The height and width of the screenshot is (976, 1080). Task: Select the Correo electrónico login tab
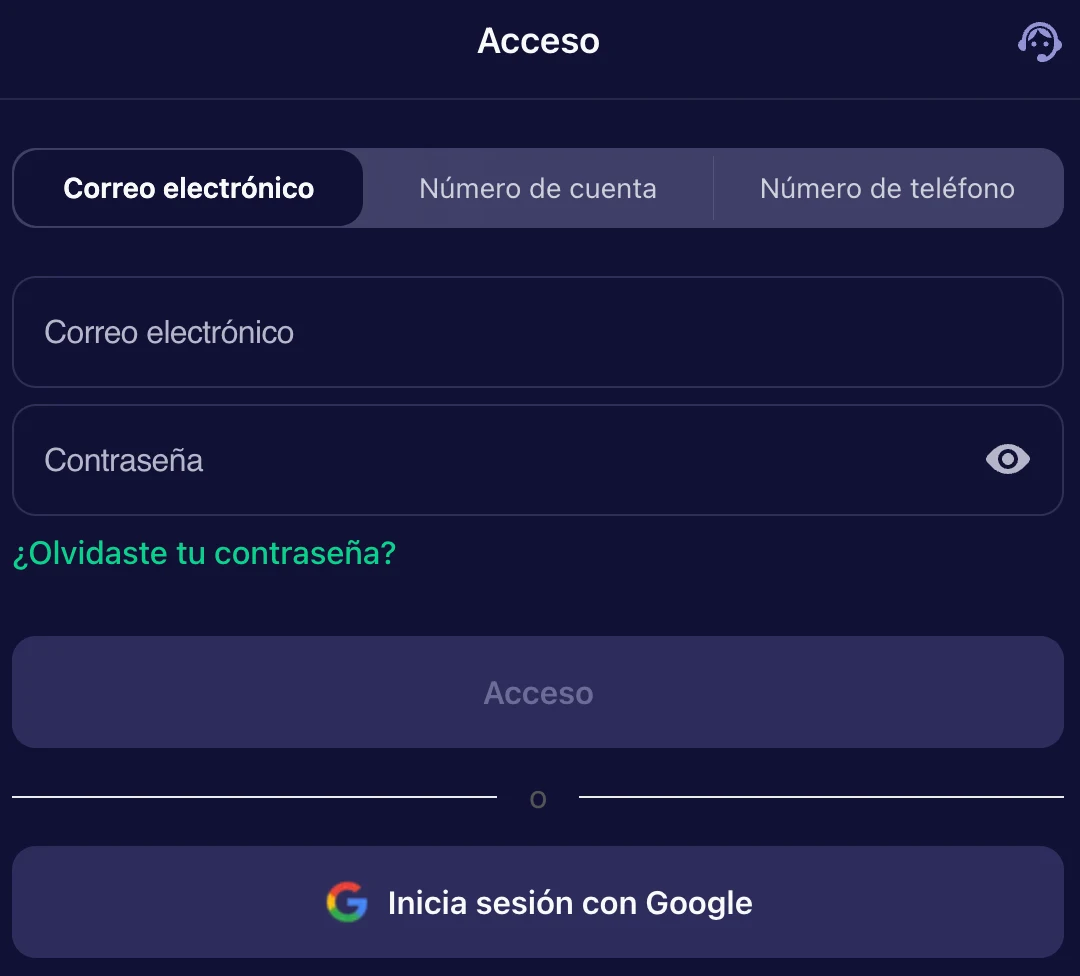click(187, 188)
